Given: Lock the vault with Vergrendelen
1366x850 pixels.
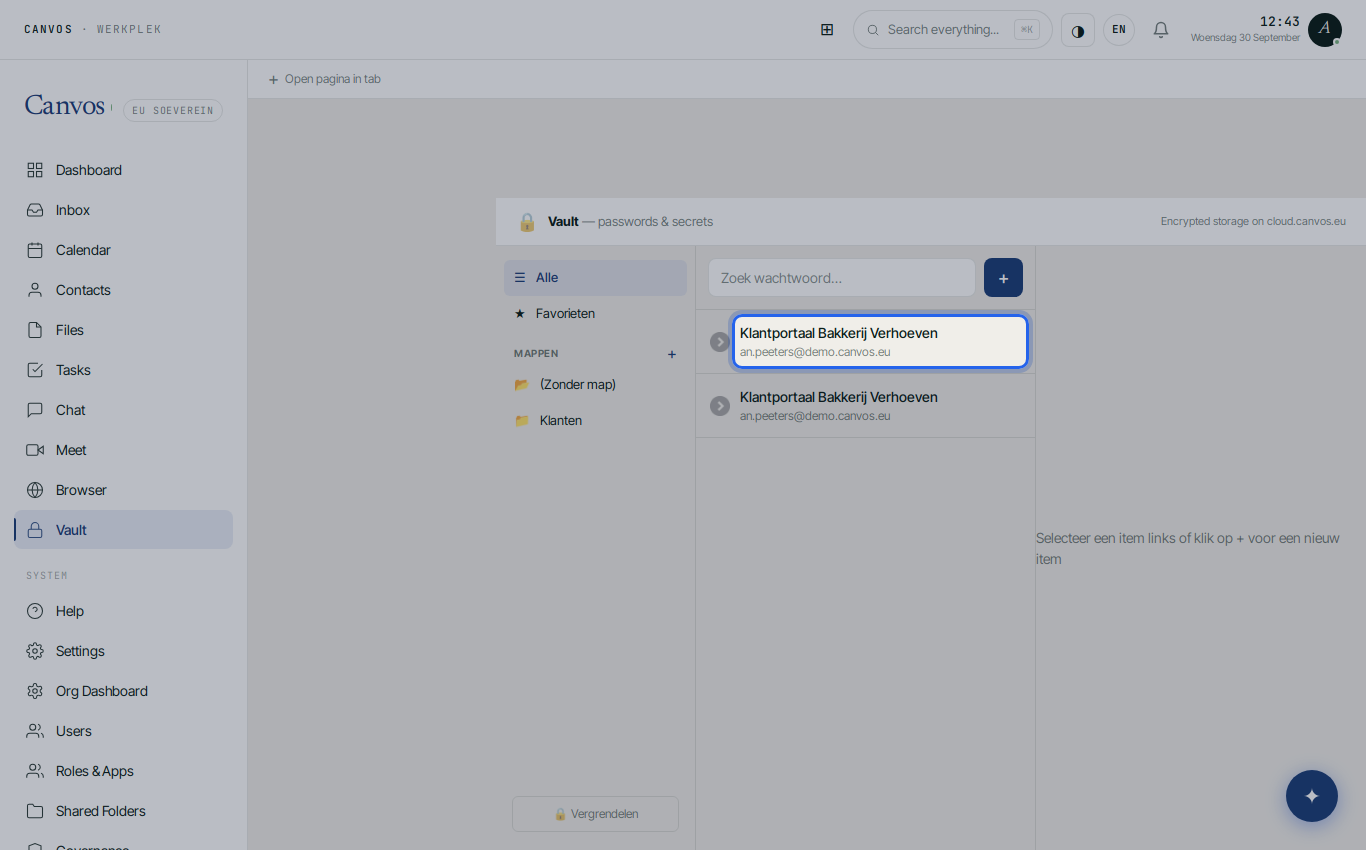Looking at the screenshot, I should click(595, 814).
